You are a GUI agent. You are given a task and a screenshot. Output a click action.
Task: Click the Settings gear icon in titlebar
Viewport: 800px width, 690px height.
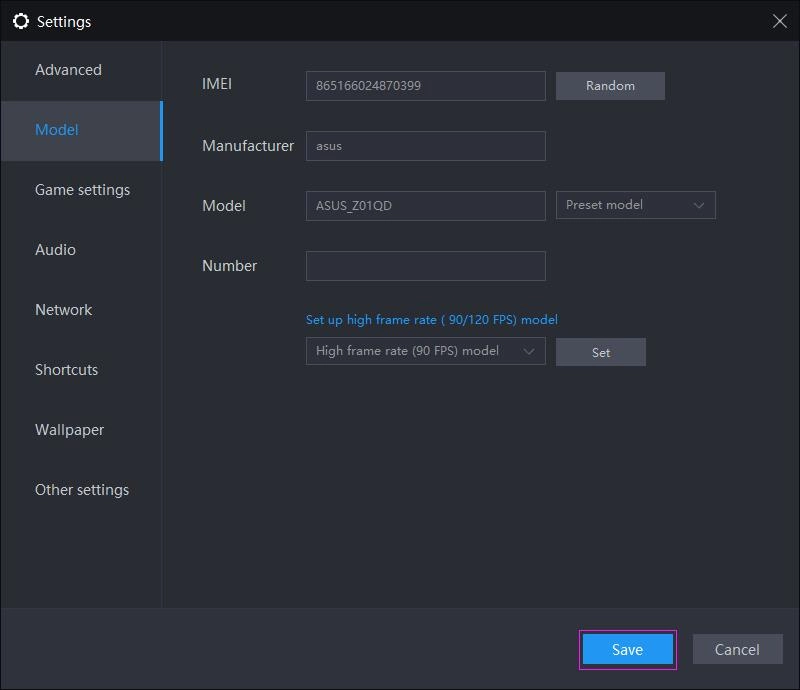(21, 21)
